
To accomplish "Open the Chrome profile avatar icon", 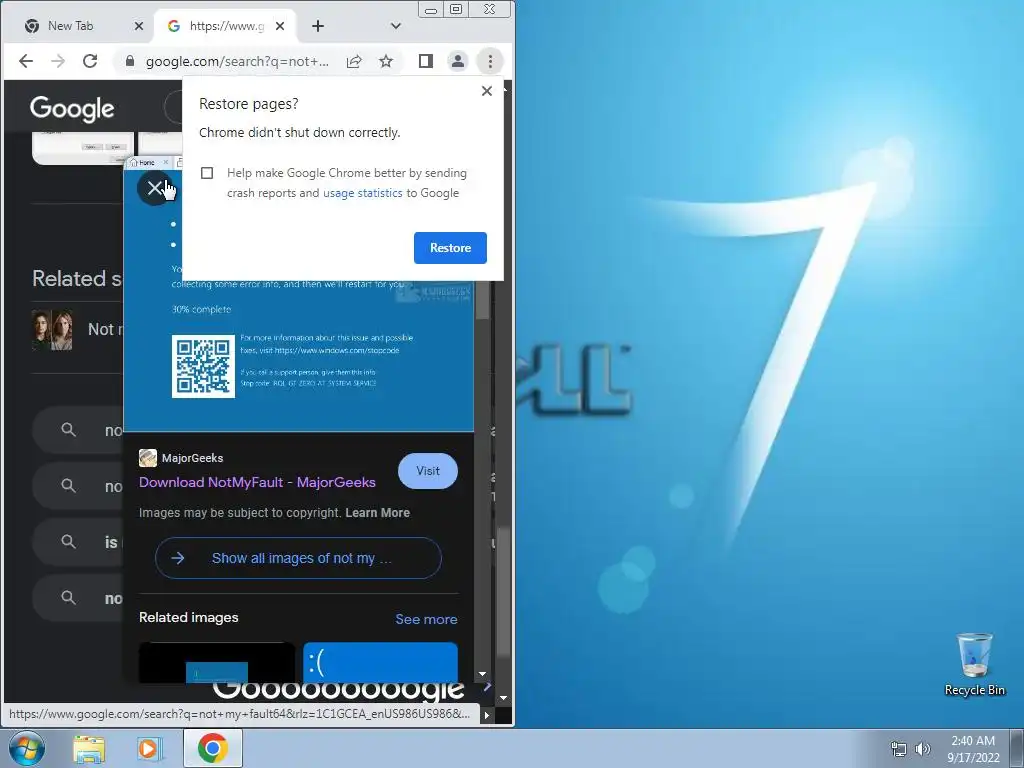I will click(458, 61).
